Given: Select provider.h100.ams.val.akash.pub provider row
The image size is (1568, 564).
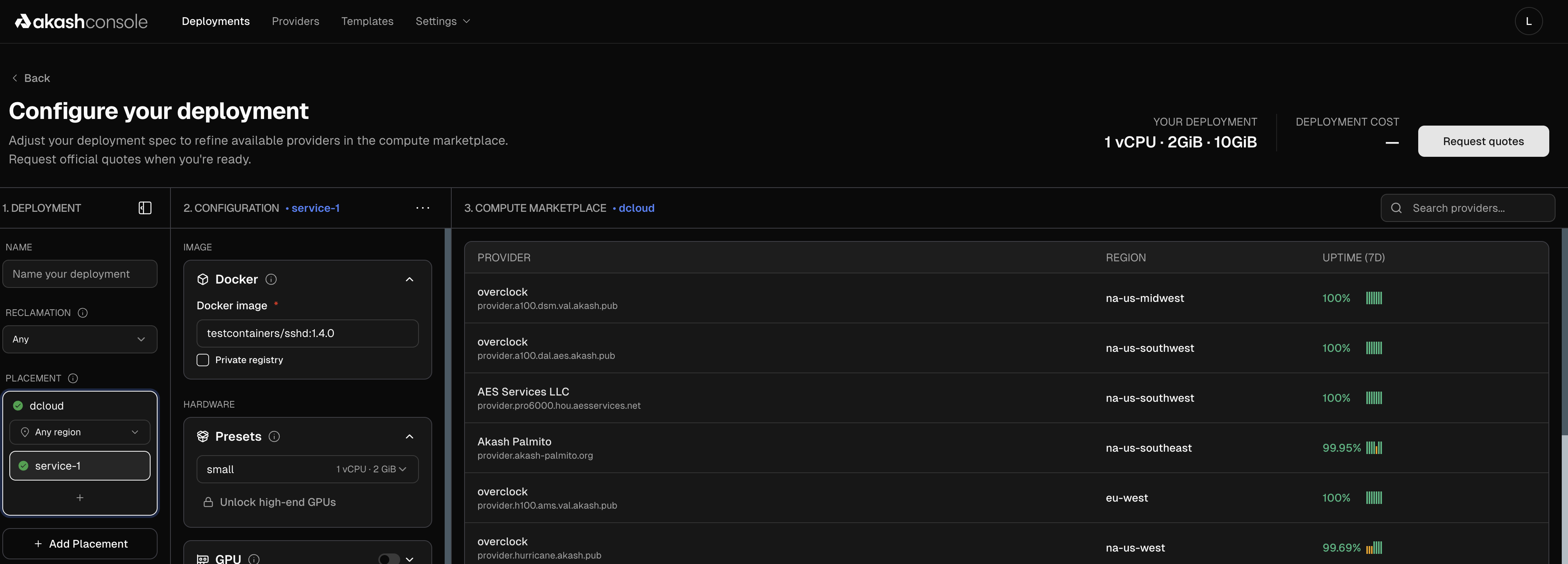Looking at the screenshot, I should pyautogui.click(x=1006, y=498).
